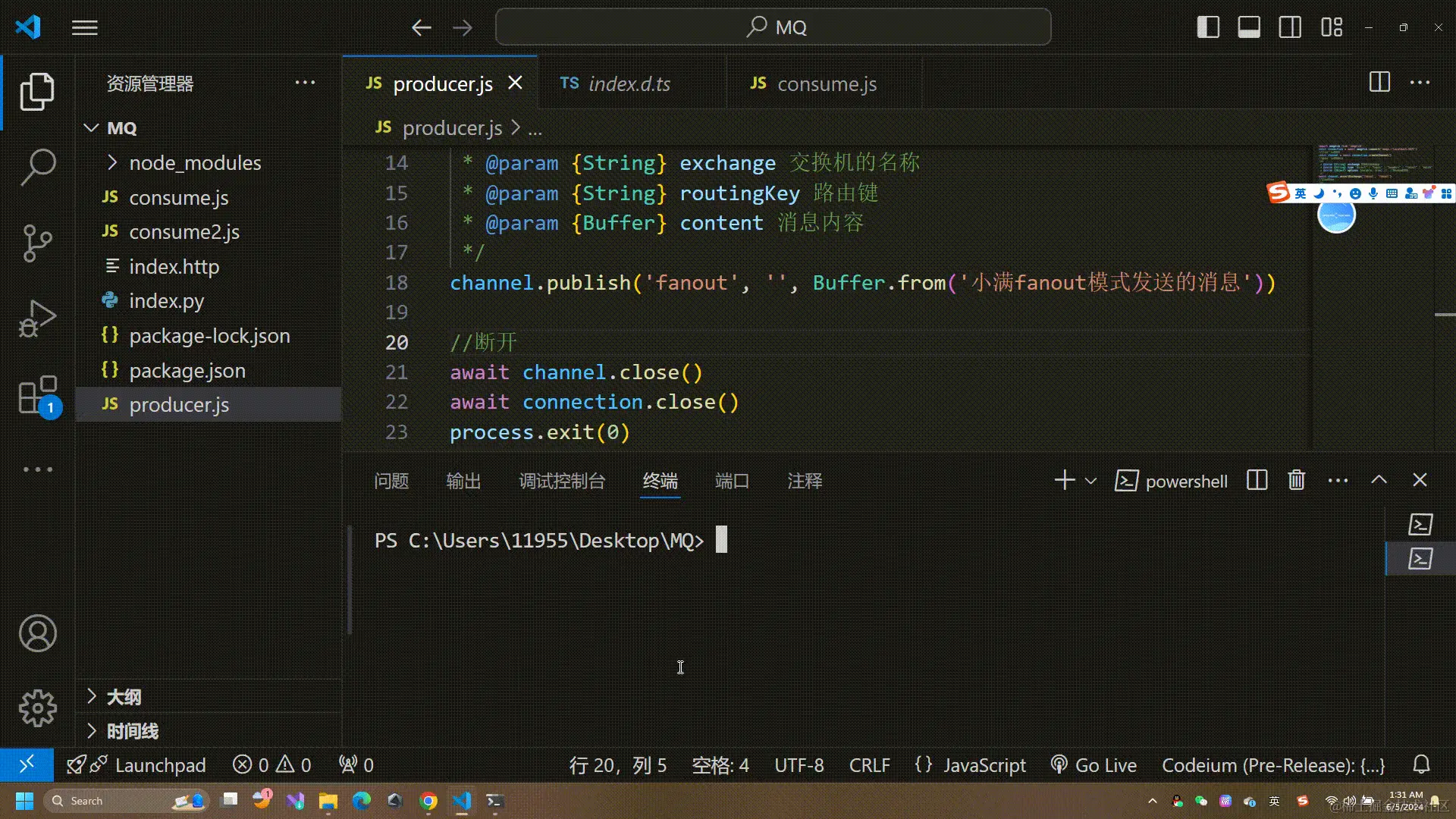Open the Accounts menu icon
Image resolution: width=1456 pixels, height=819 pixels.
(37, 633)
